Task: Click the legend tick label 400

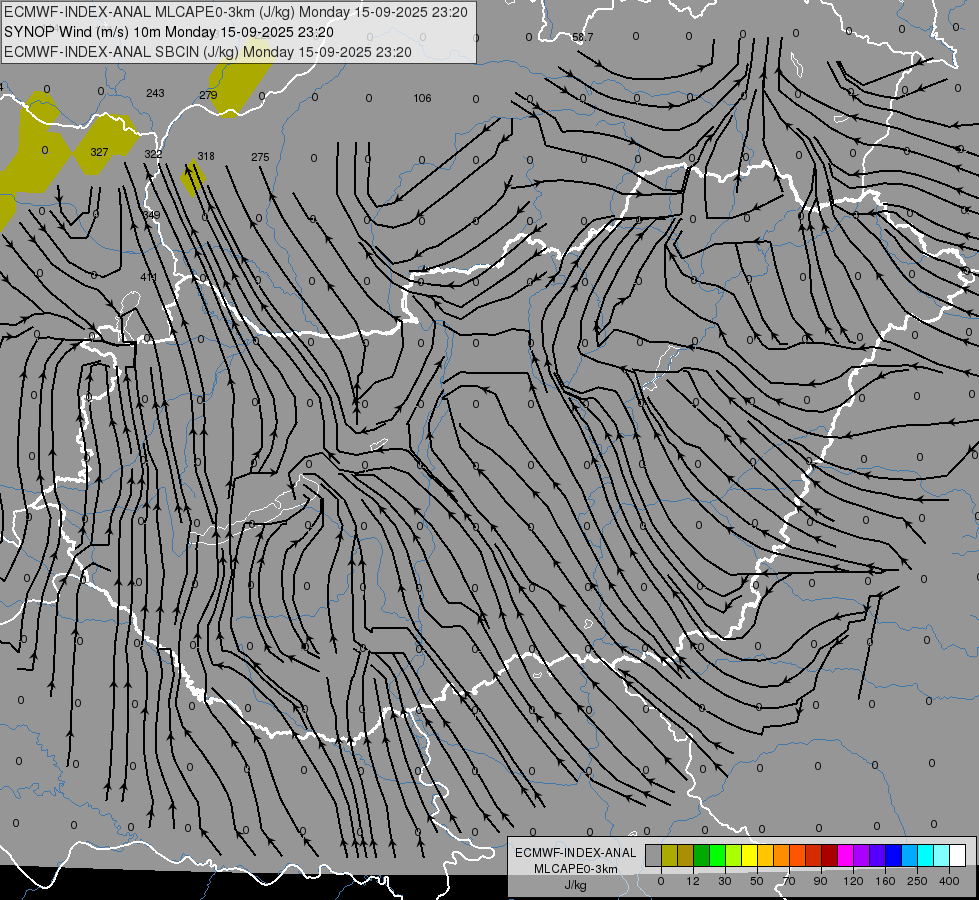Action: tap(949, 881)
